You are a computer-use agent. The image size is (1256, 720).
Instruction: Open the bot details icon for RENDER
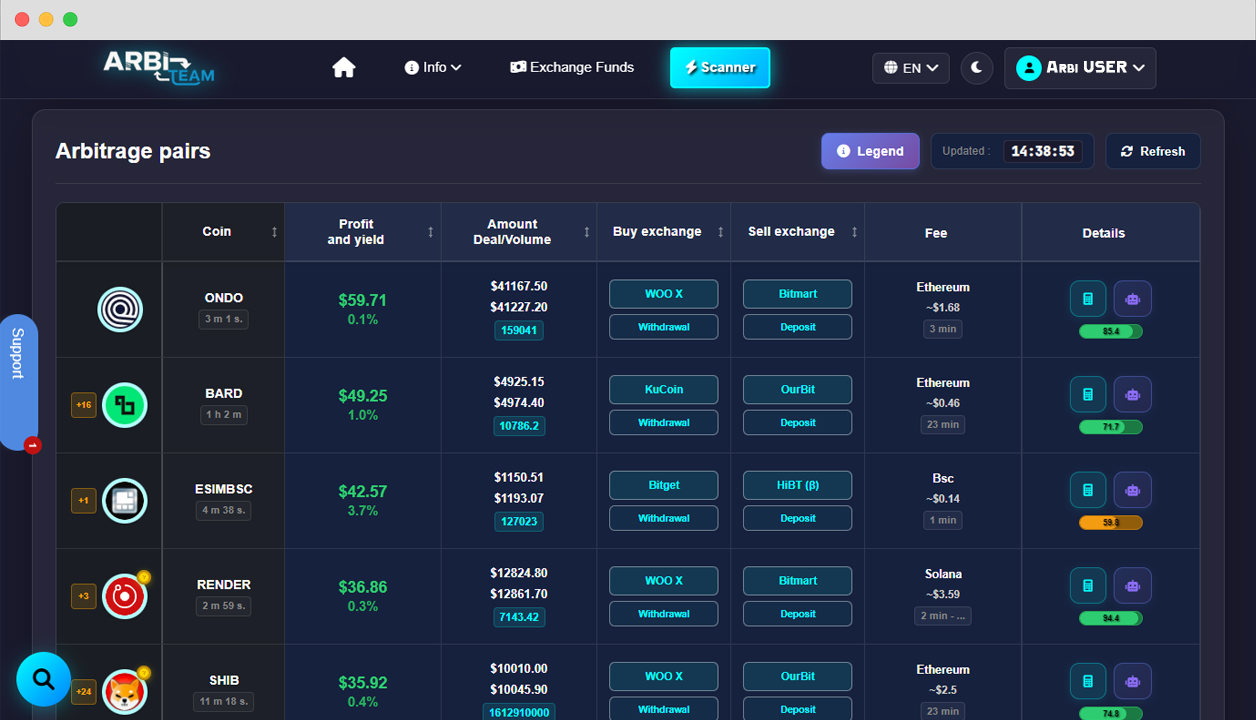tap(1132, 585)
